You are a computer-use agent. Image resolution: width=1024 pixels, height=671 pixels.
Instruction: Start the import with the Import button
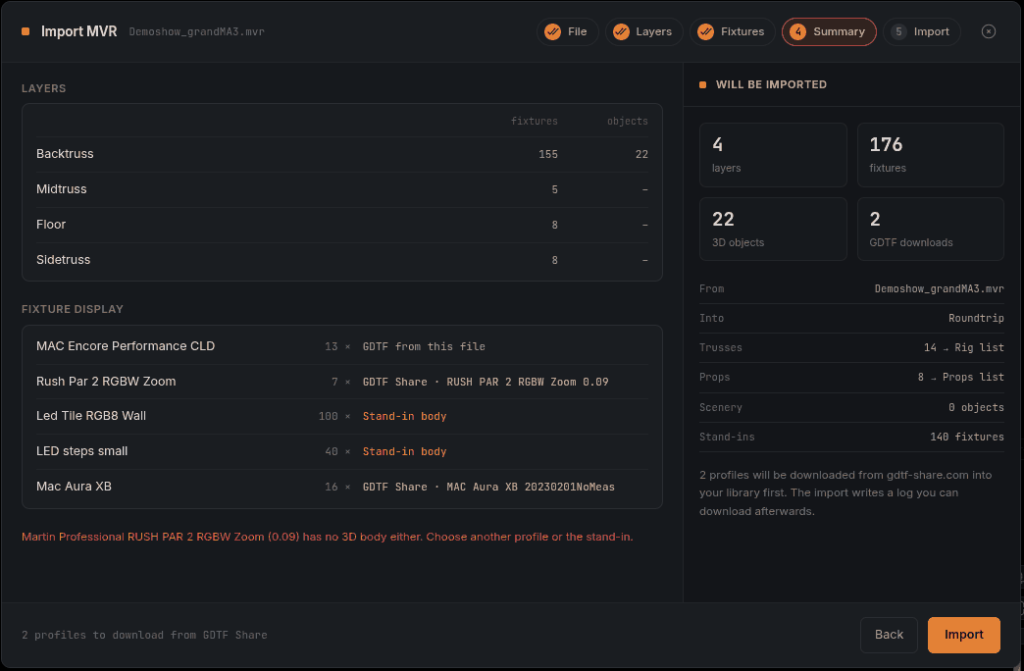pyautogui.click(x=963, y=634)
